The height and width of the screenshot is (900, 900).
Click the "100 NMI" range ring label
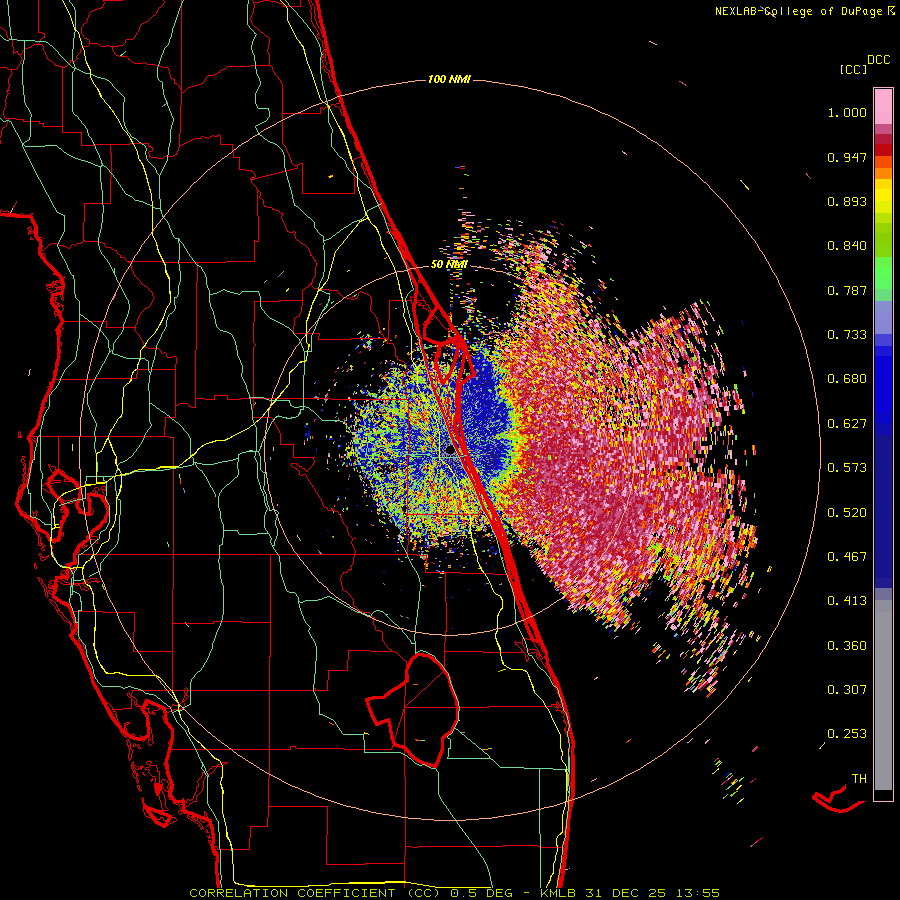coord(449,79)
